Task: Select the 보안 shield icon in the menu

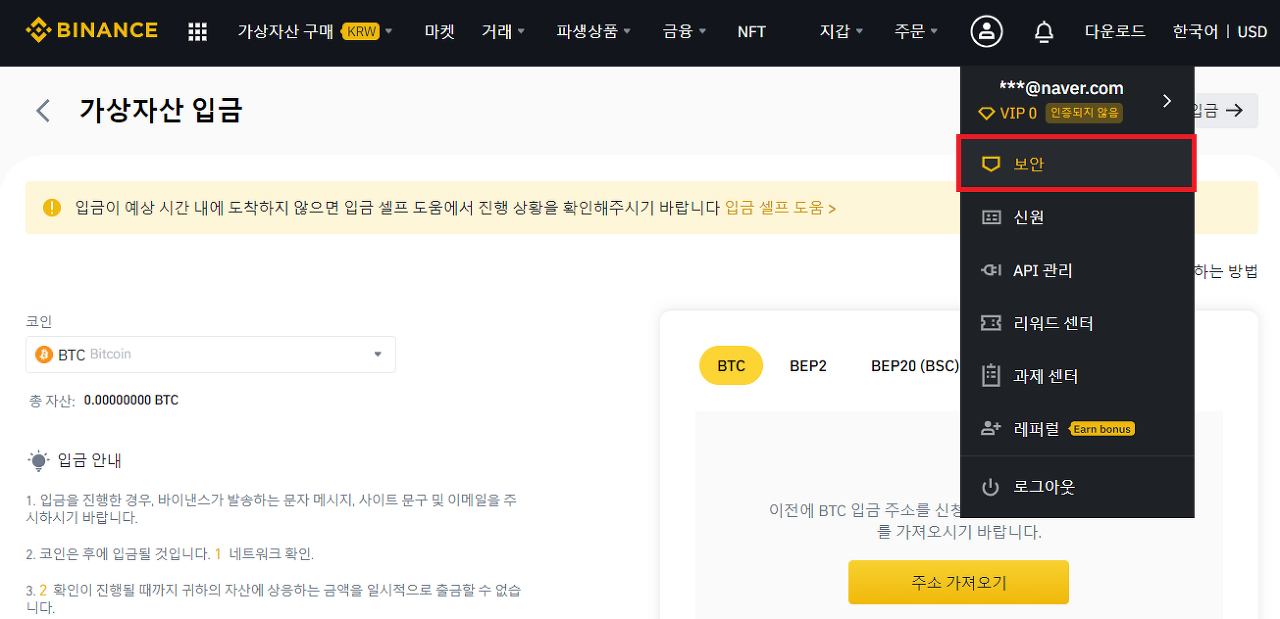Action: (x=991, y=163)
